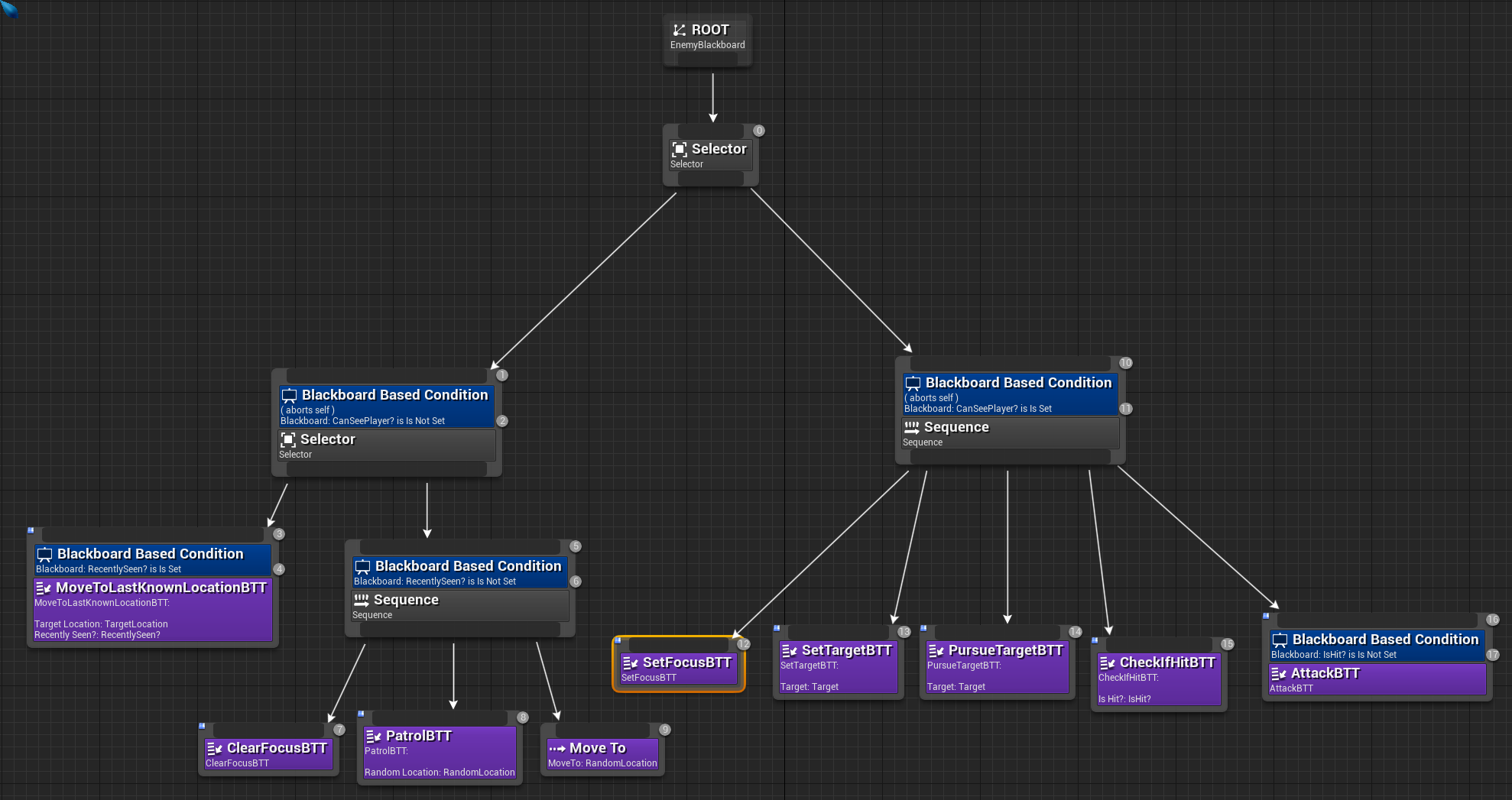The height and width of the screenshot is (800, 1512).
Task: Click '(aborts self)' text on CanSeePlayer? Is Set decorator
Action: click(931, 398)
